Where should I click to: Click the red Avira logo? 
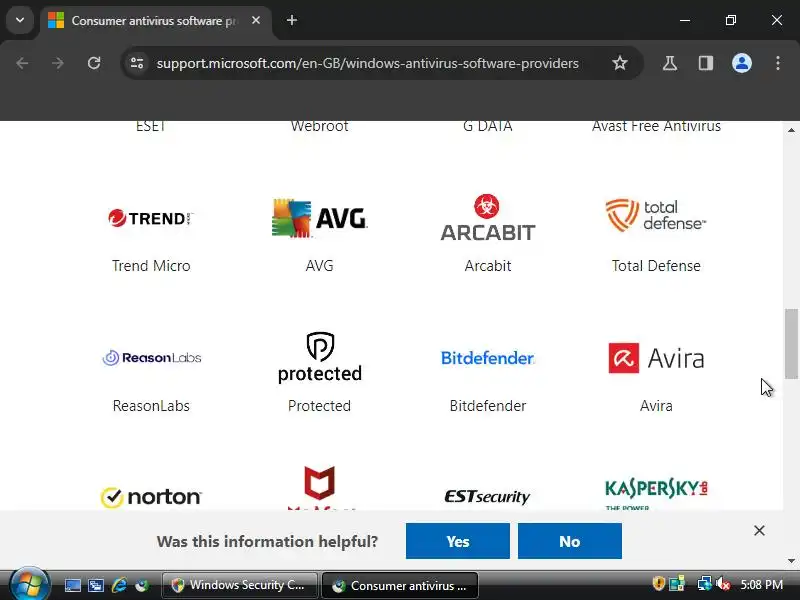point(656,358)
